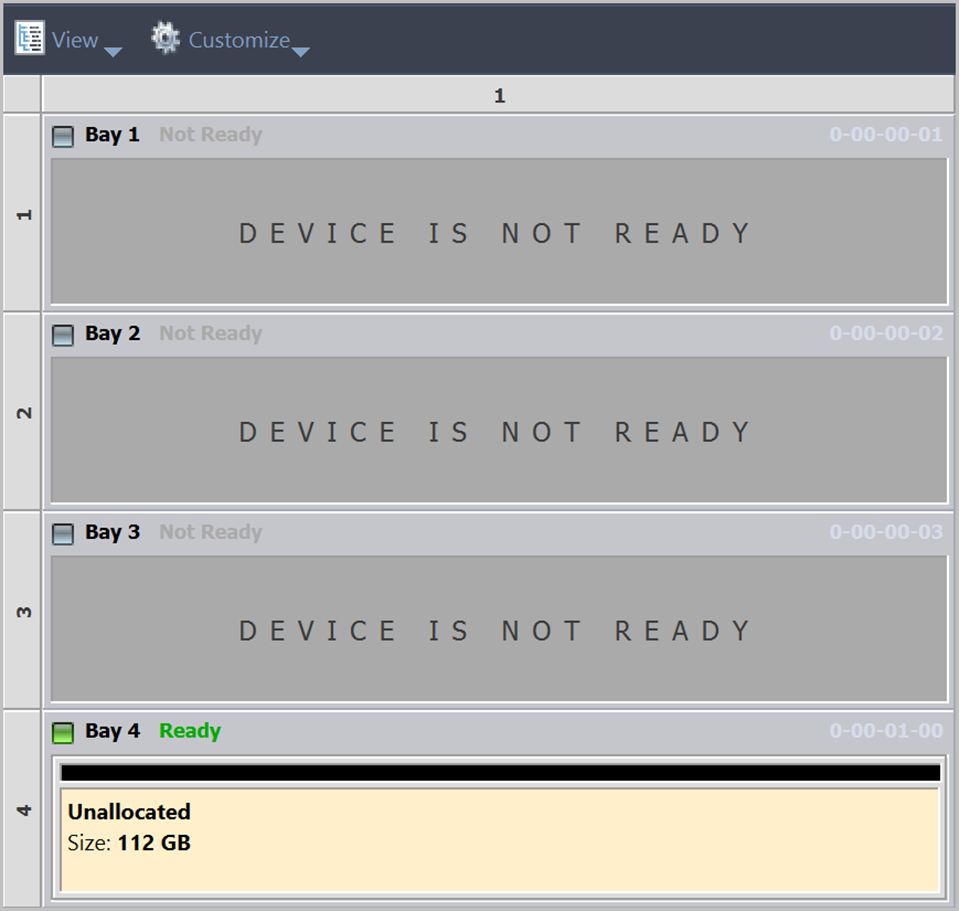
Task: Click the Bay 2 Not Ready status label
Action: (210, 333)
